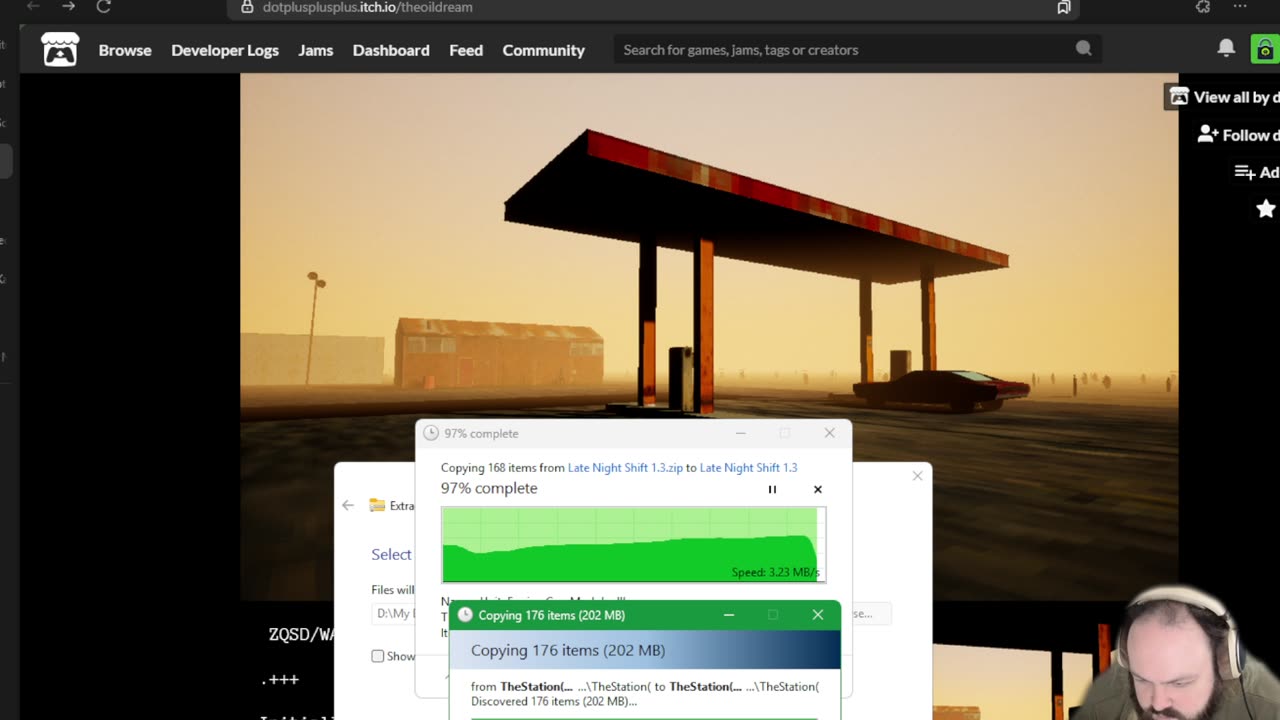The image size is (1280, 720).
Task: Open the Browse menu on itch.io
Action: tap(125, 50)
